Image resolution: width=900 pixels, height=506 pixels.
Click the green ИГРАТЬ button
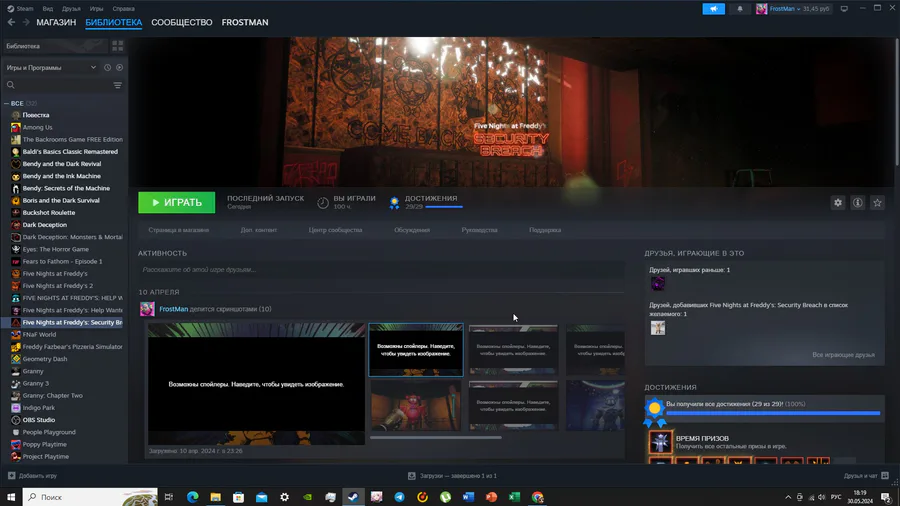pos(177,203)
